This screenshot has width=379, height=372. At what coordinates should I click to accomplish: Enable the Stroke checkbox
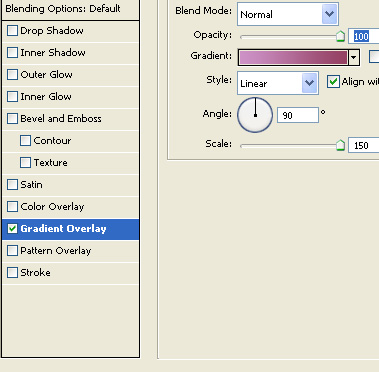point(12,273)
